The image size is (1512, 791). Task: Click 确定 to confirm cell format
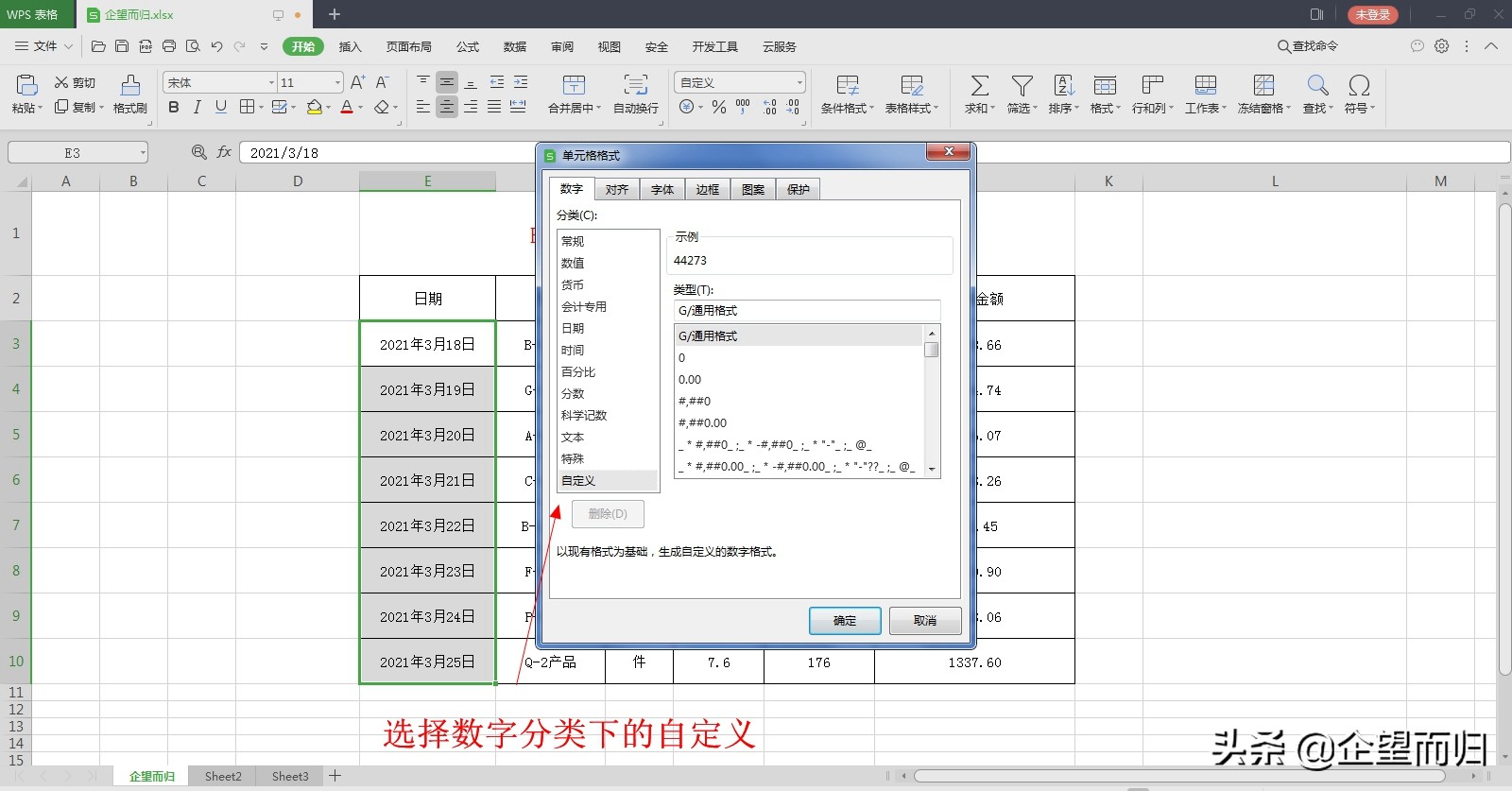845,621
